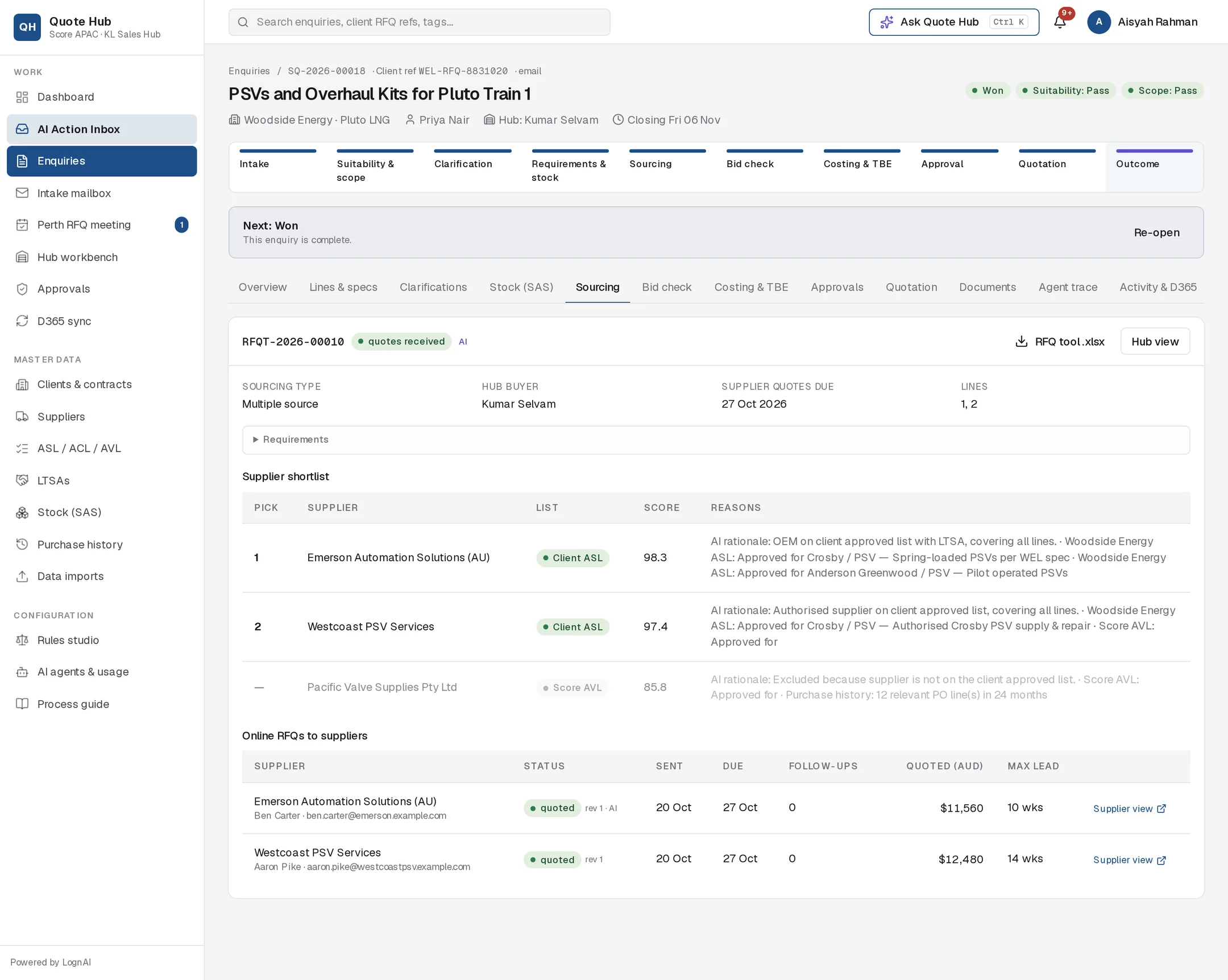Open the Lines & specs tab
This screenshot has width=1228, height=980.
pos(343,287)
